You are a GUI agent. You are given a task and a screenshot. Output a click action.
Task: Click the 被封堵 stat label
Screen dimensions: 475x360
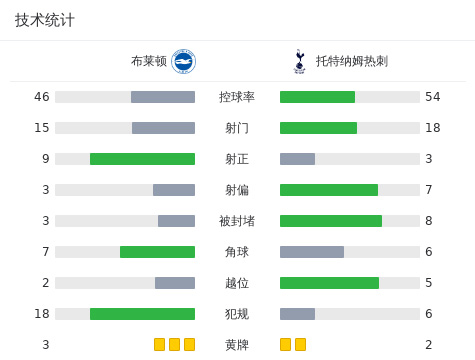[x=237, y=221]
